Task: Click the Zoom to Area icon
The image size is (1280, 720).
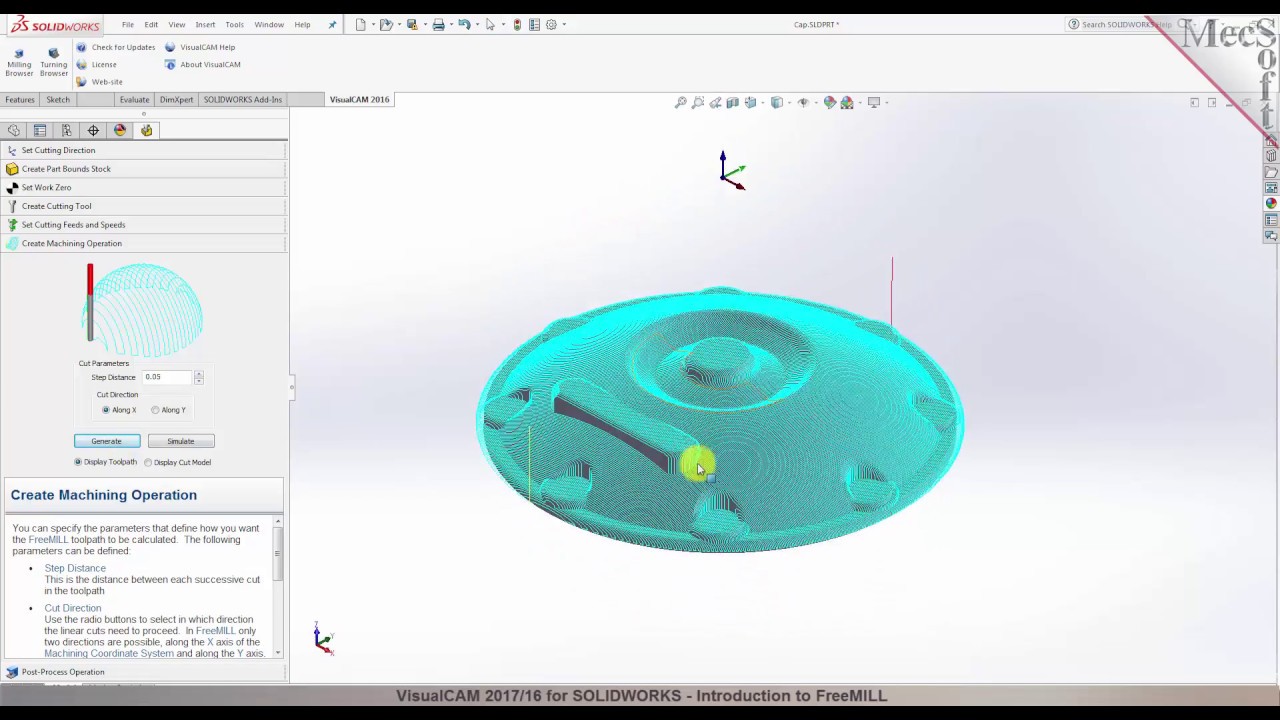Action: pyautogui.click(x=698, y=102)
